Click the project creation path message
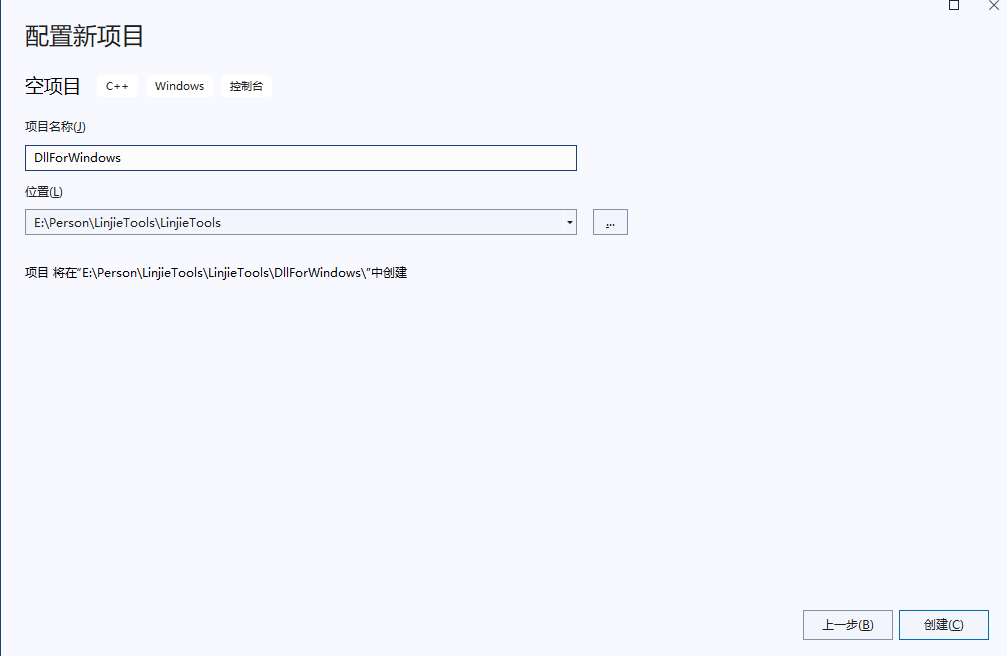The height and width of the screenshot is (656, 1007). pos(216,273)
